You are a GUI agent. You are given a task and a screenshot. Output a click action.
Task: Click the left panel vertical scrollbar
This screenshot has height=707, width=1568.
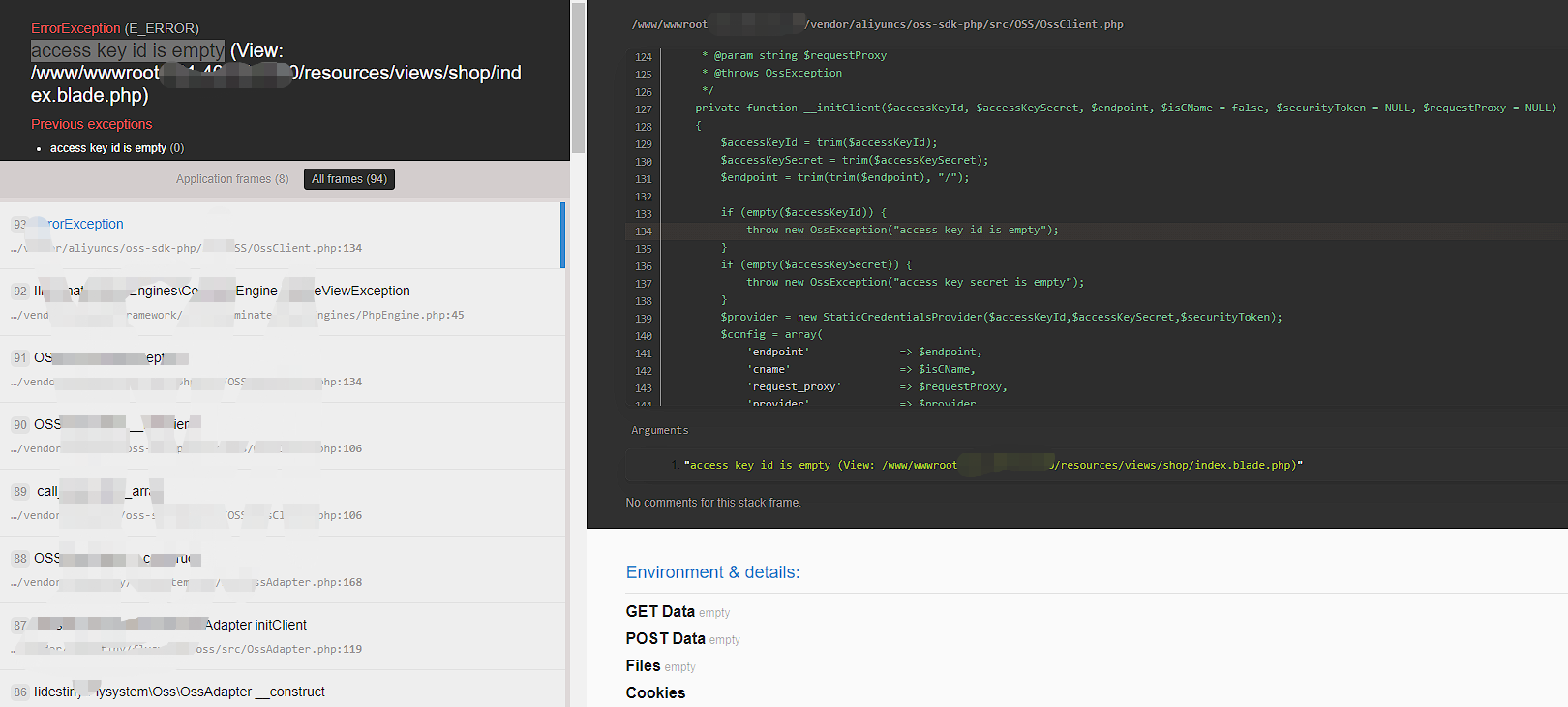(x=578, y=77)
